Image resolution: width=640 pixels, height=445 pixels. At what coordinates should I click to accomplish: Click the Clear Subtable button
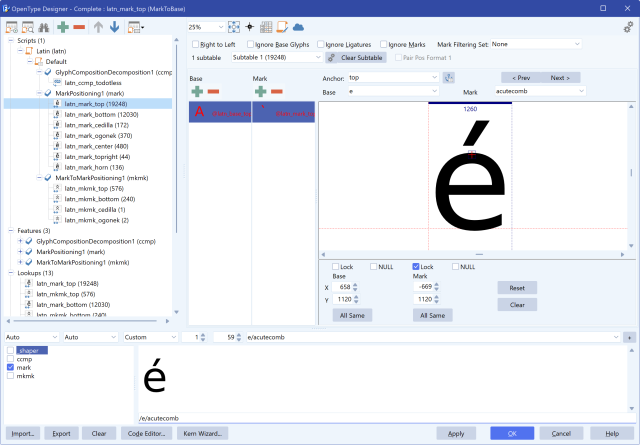tap(362, 58)
